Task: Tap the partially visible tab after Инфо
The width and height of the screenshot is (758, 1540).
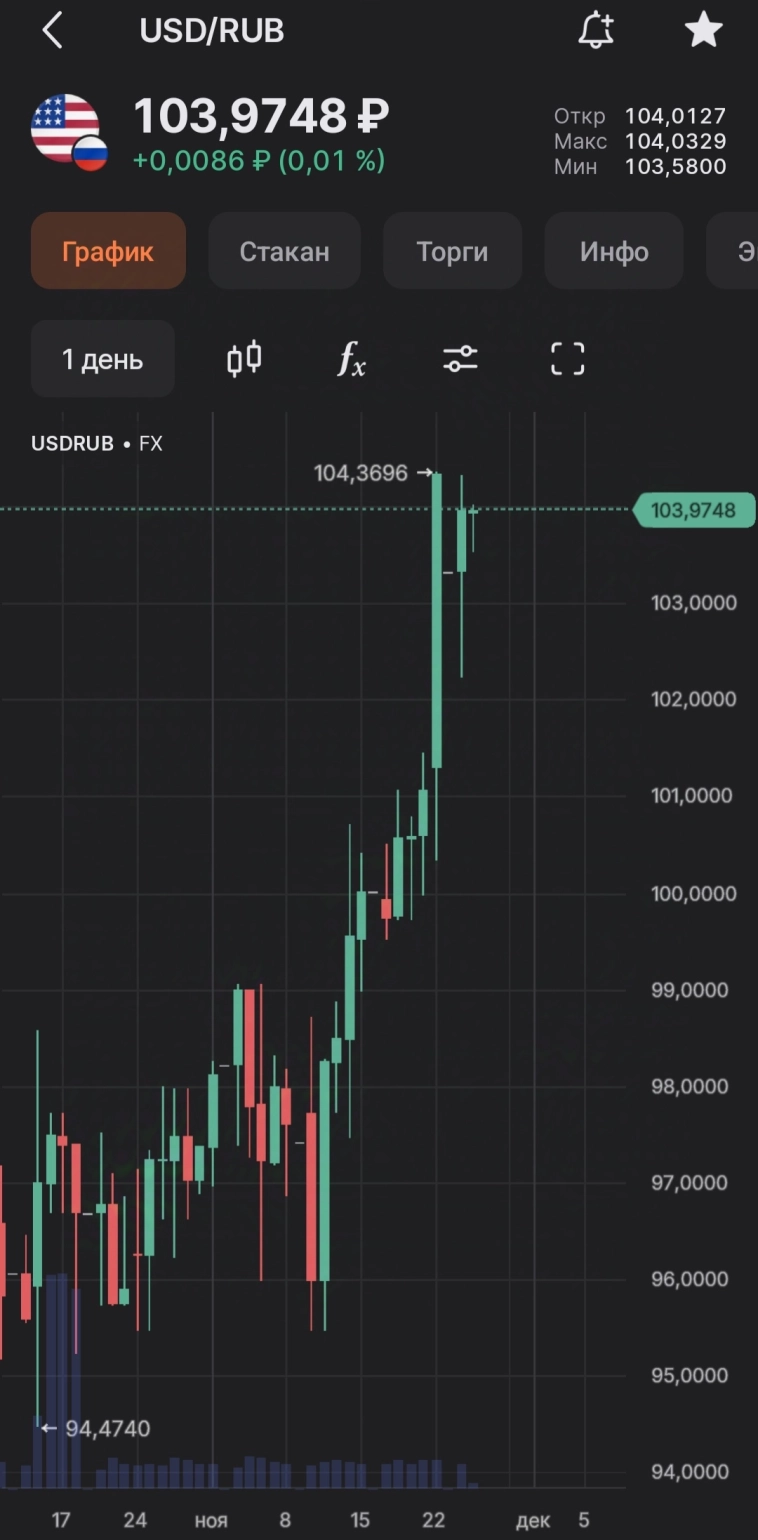Action: 738,251
